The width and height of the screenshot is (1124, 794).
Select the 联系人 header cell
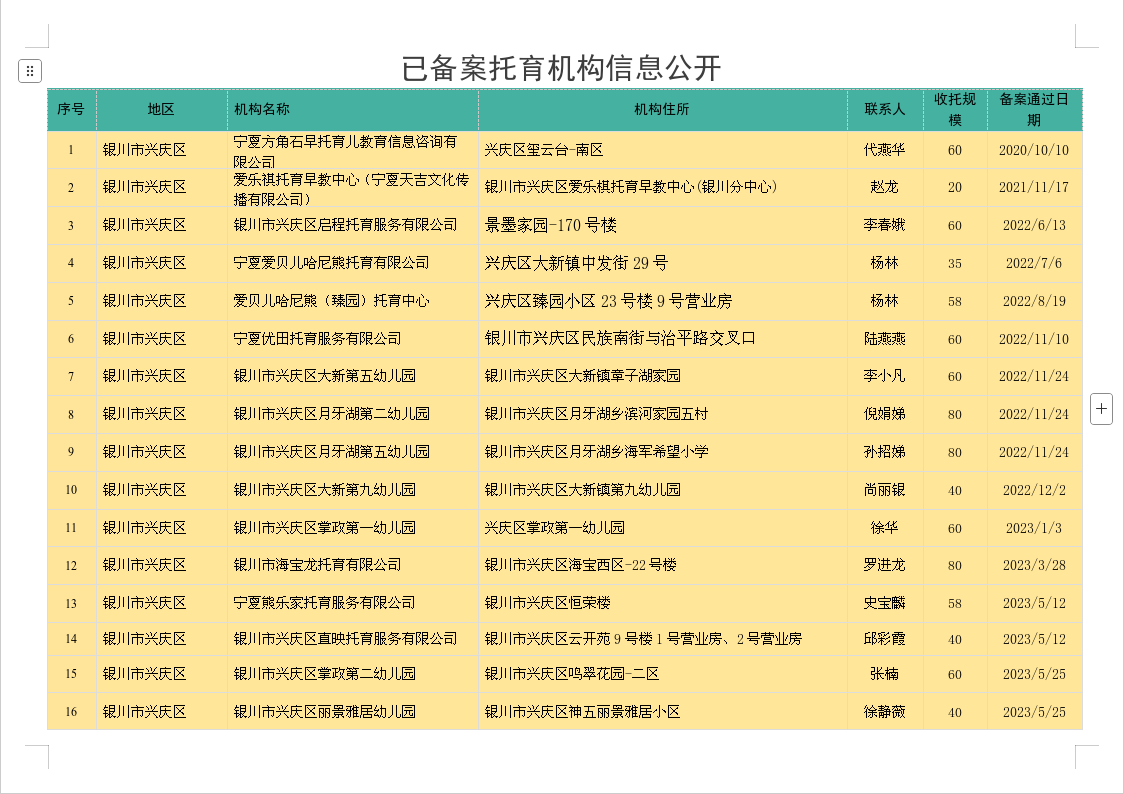point(885,109)
